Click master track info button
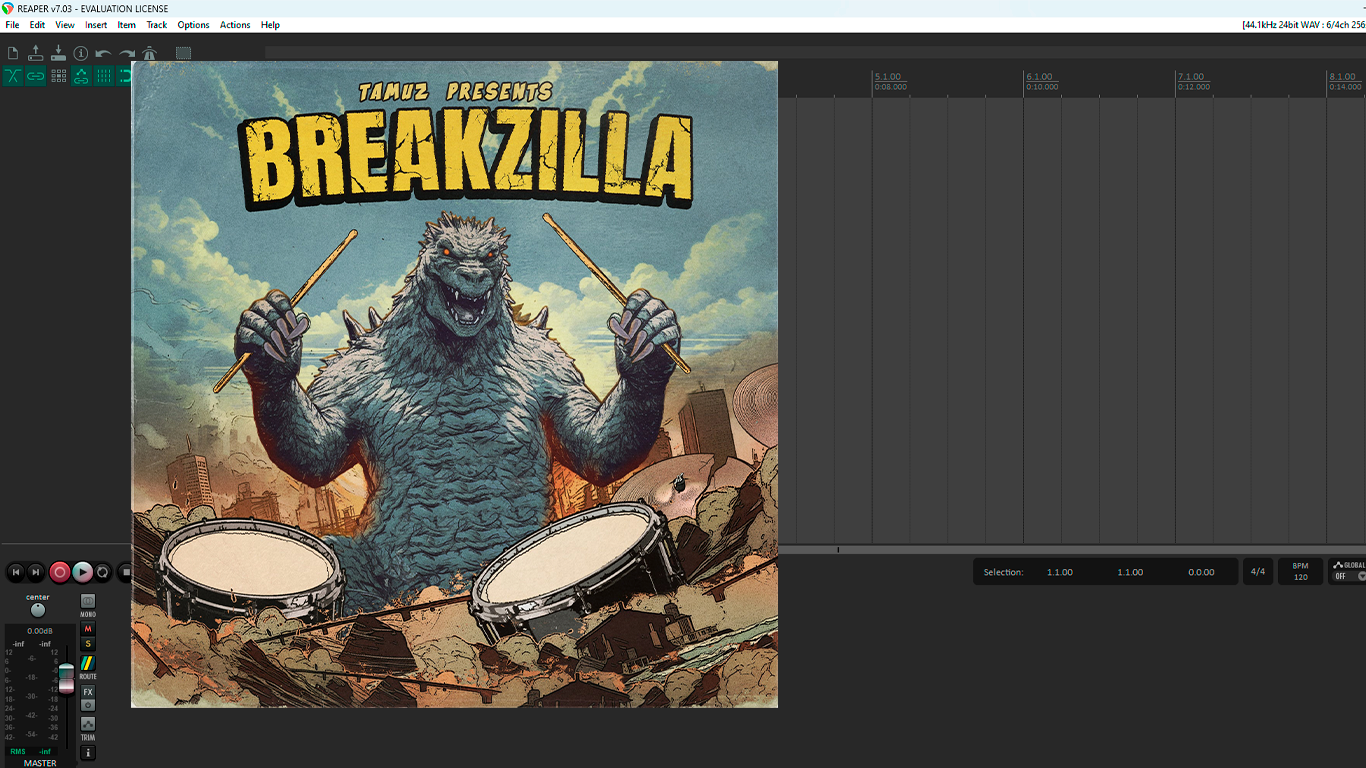This screenshot has height=768, width=1366. click(x=88, y=752)
